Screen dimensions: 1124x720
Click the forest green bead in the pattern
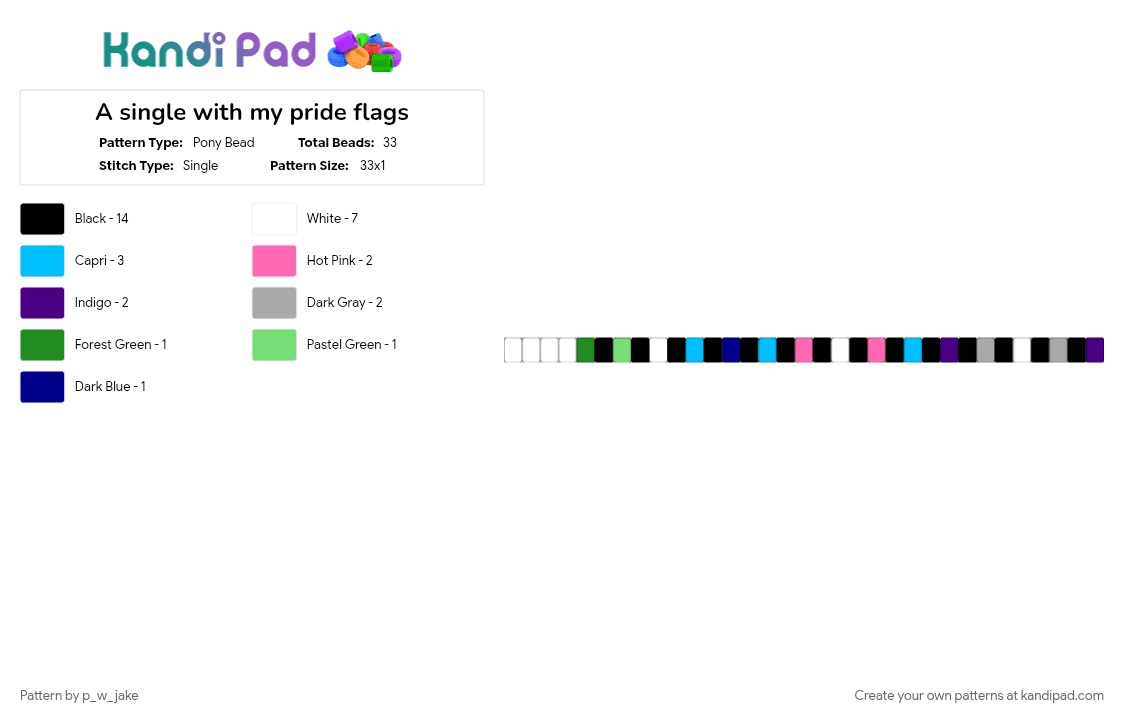tap(586, 351)
